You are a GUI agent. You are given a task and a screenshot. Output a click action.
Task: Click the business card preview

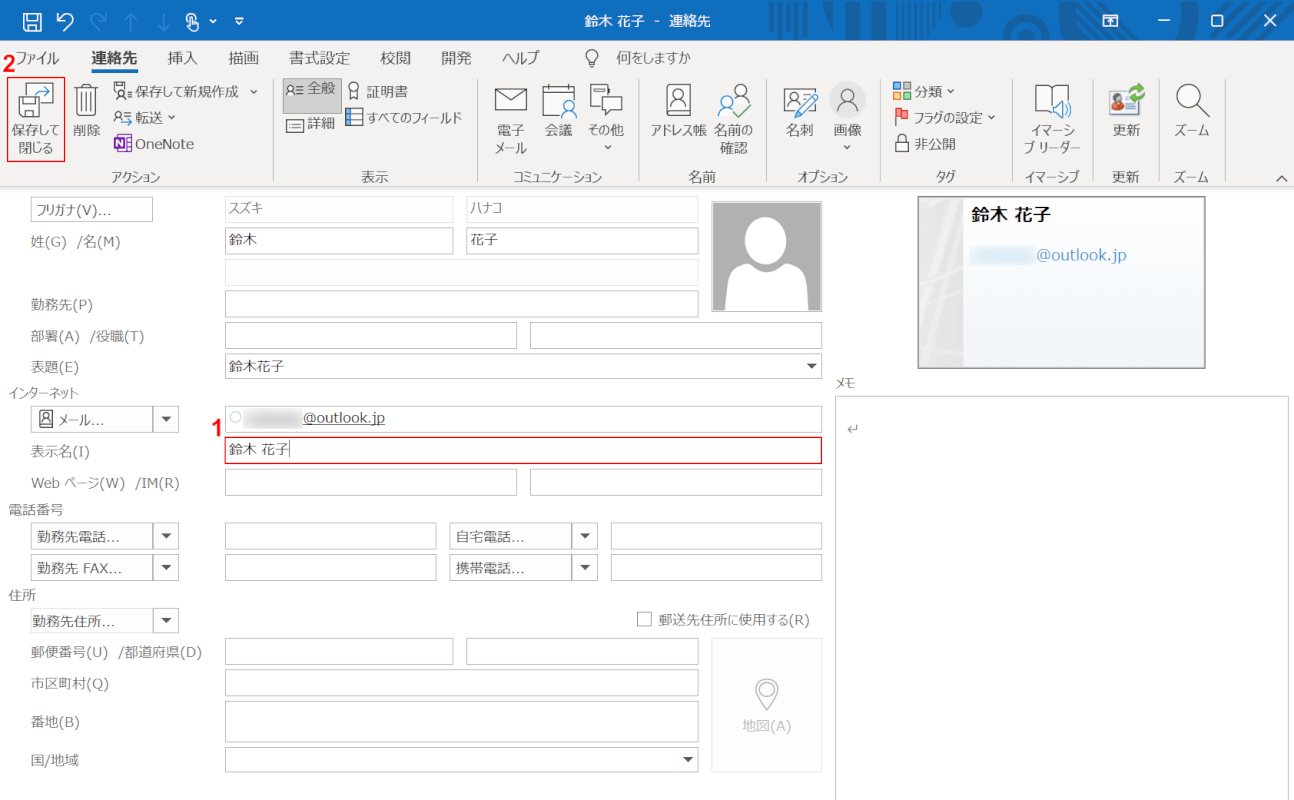point(1061,282)
